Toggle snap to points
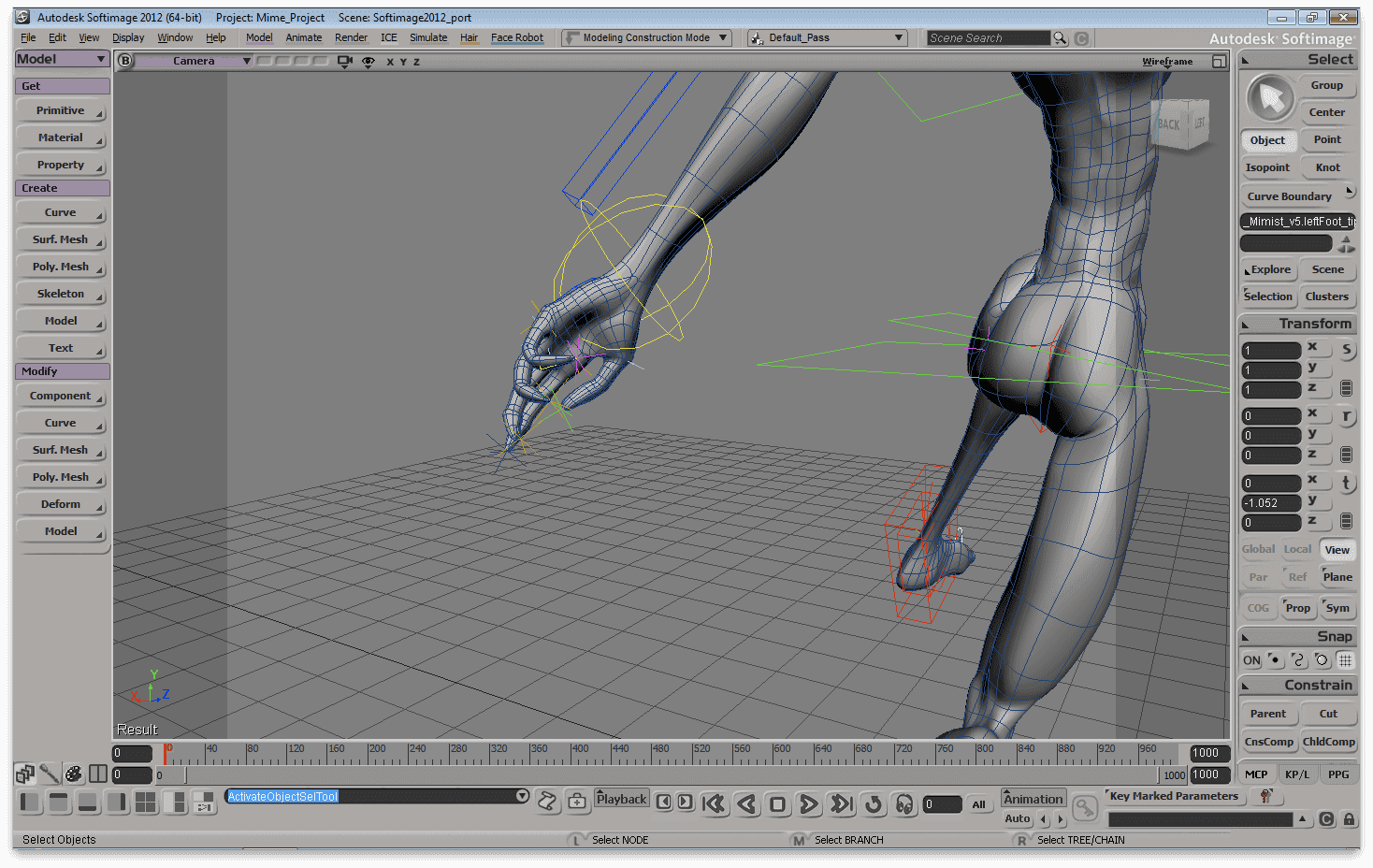 [x=1275, y=659]
